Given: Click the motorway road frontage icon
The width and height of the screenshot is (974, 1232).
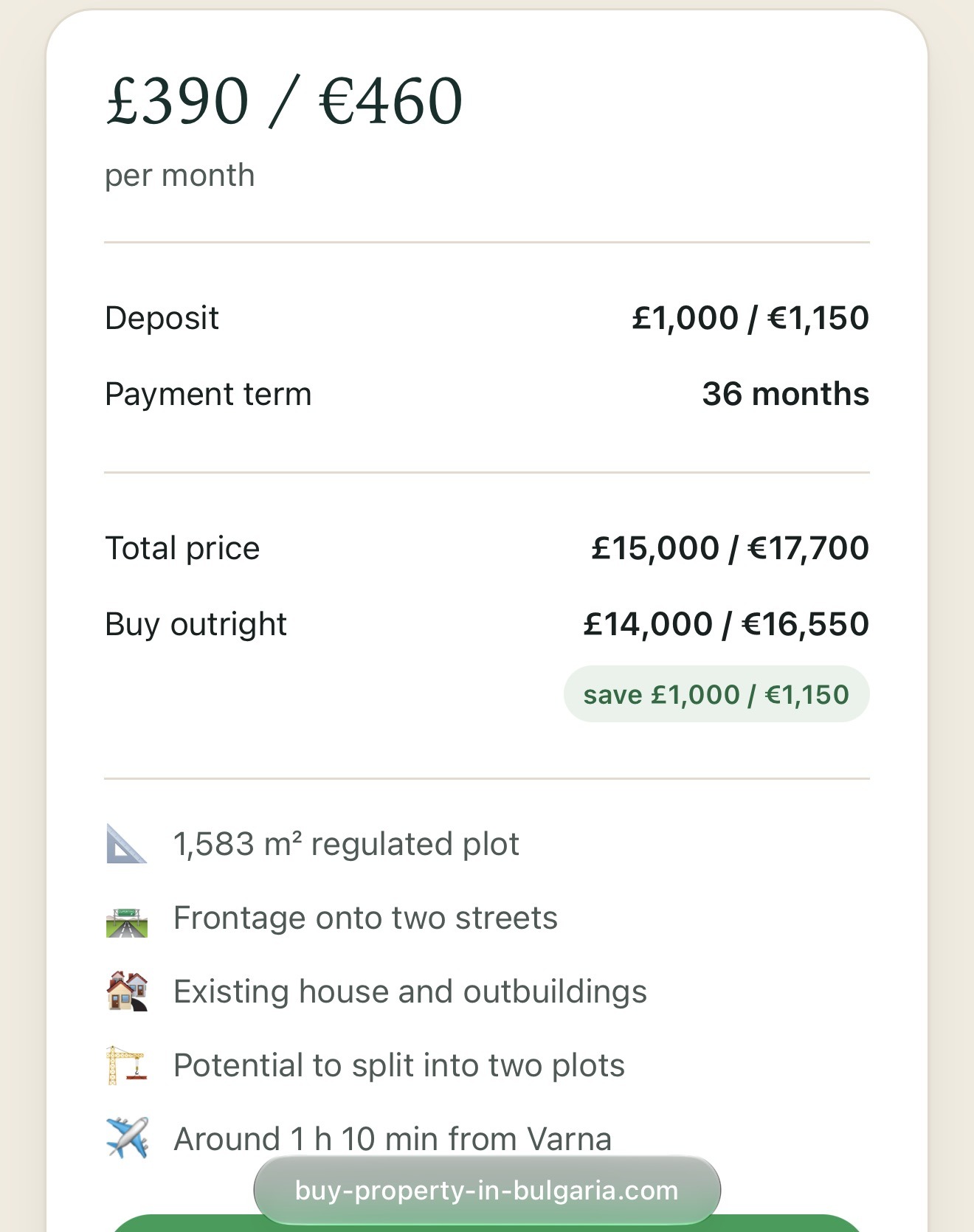Looking at the screenshot, I should [x=127, y=921].
